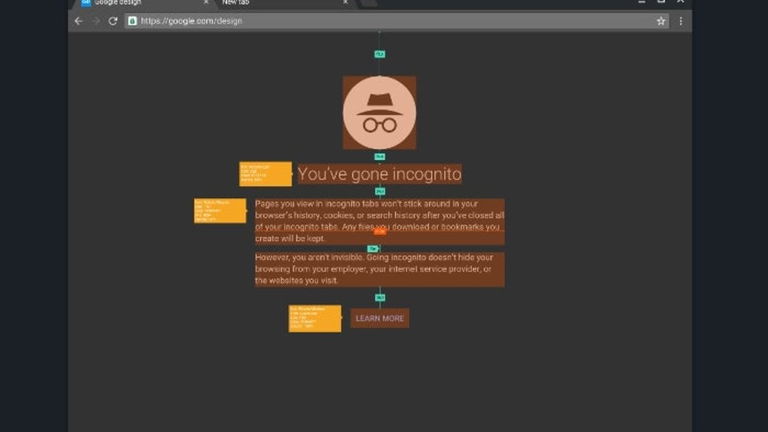Screen dimensions: 768x432
Task: Open the Chrome three-dot menu
Action: click(680, 21)
